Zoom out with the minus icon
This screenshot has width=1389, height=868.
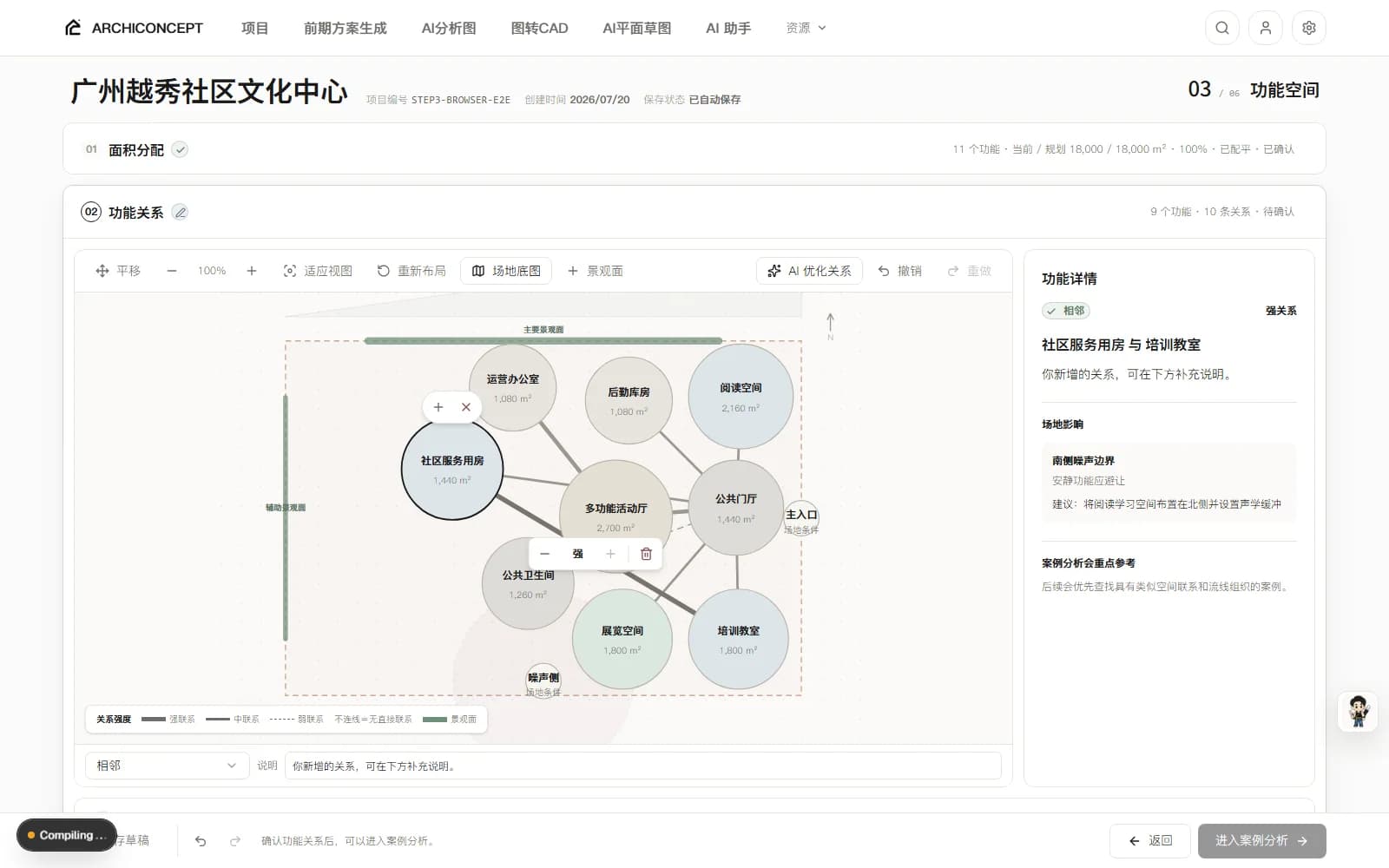pyautogui.click(x=172, y=271)
